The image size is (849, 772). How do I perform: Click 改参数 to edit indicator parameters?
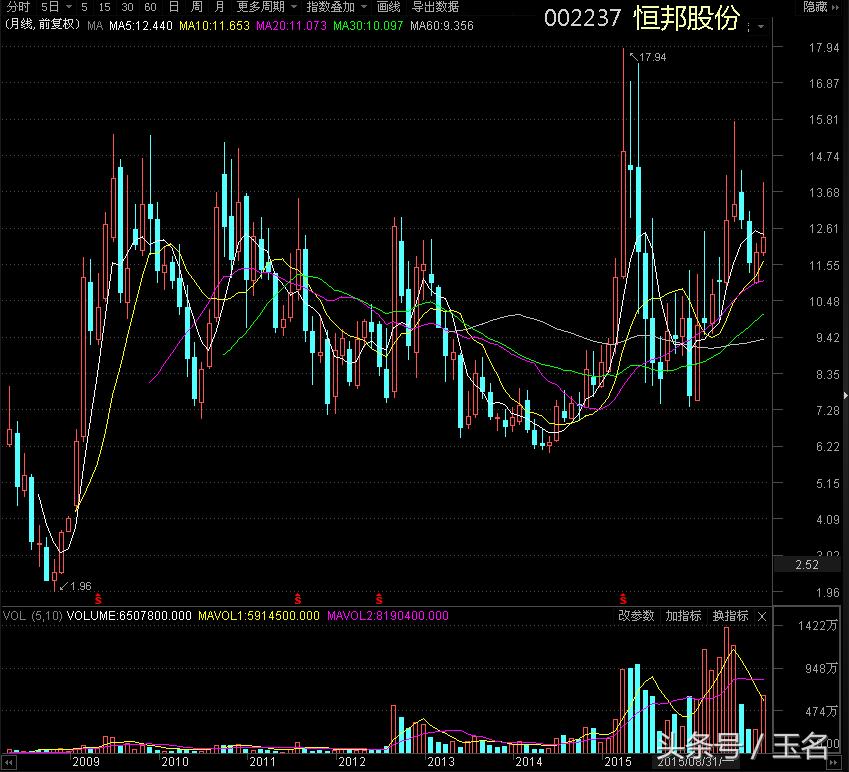(x=636, y=616)
